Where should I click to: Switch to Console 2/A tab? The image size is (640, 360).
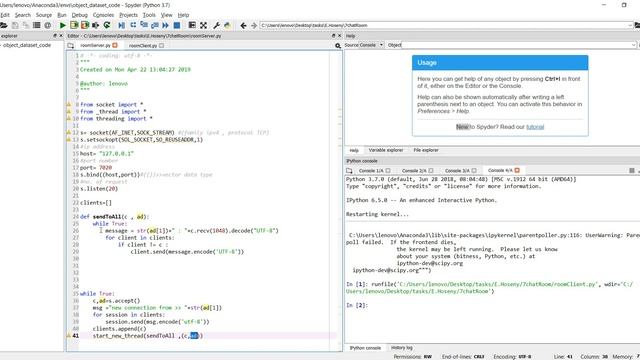tap(414, 171)
